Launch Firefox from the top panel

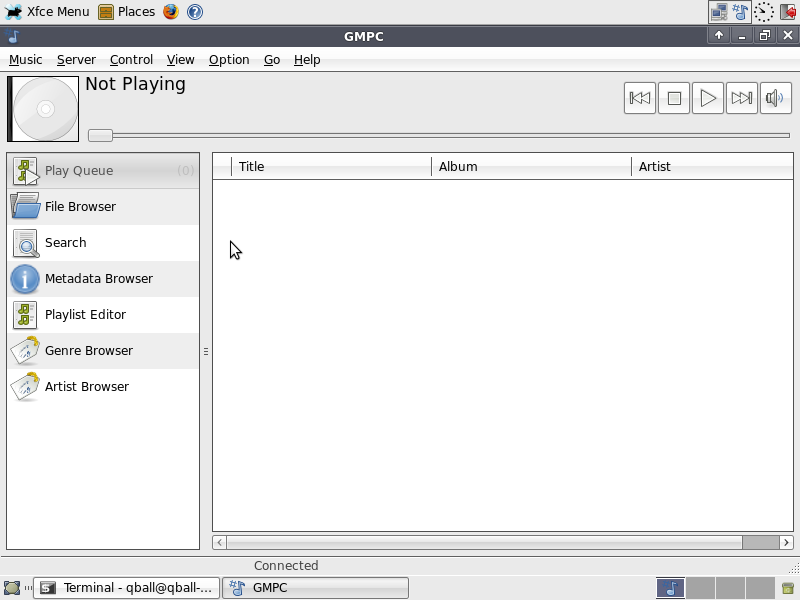tap(171, 12)
